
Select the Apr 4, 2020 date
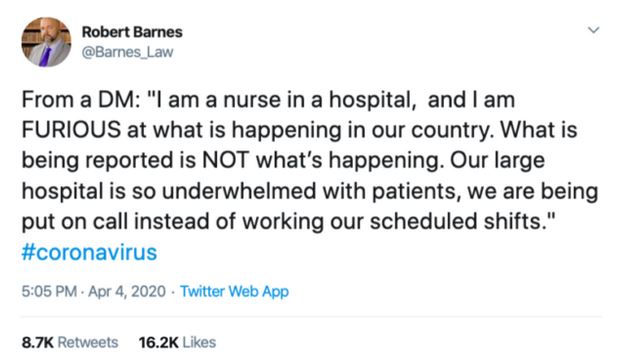(127, 291)
